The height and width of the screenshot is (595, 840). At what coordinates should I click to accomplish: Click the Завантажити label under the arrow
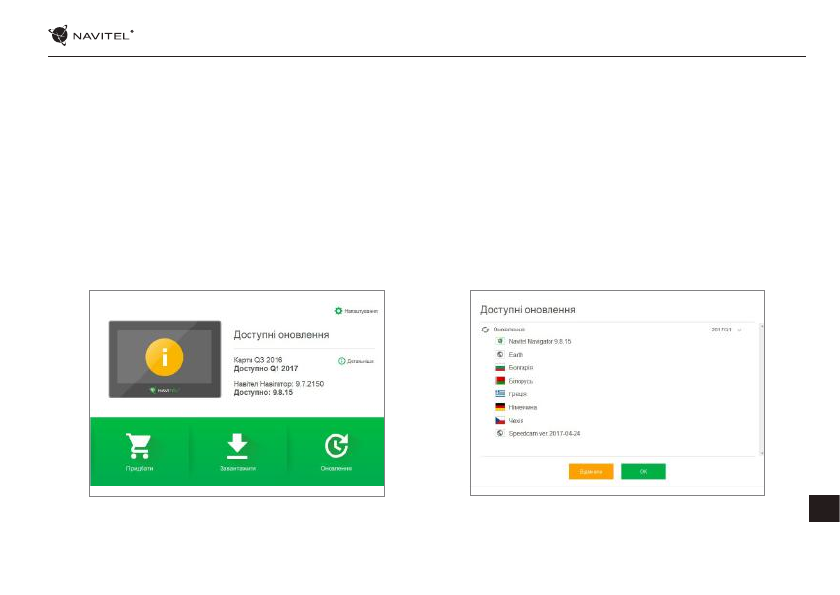coord(238,469)
